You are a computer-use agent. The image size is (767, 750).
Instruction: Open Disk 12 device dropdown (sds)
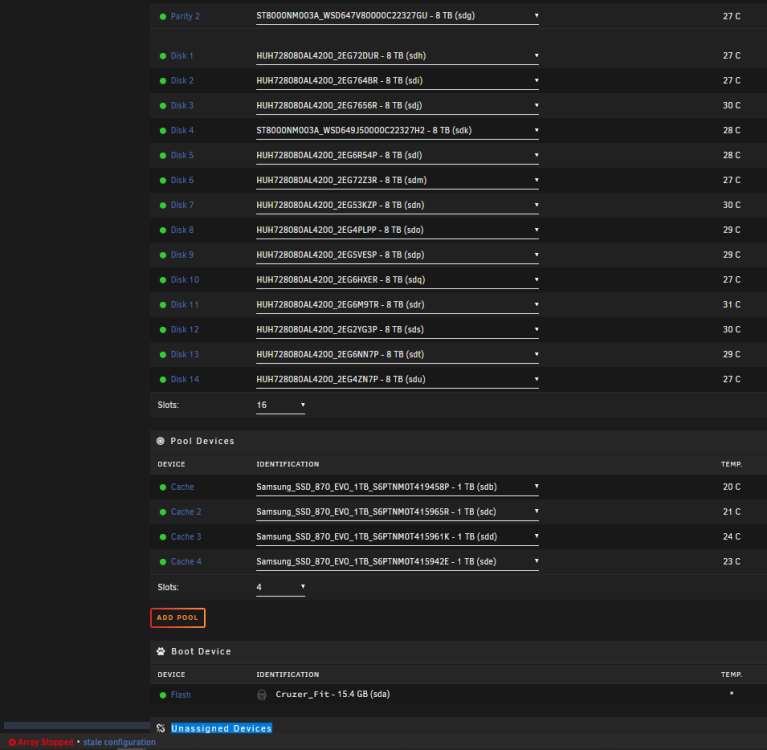tap(397, 330)
